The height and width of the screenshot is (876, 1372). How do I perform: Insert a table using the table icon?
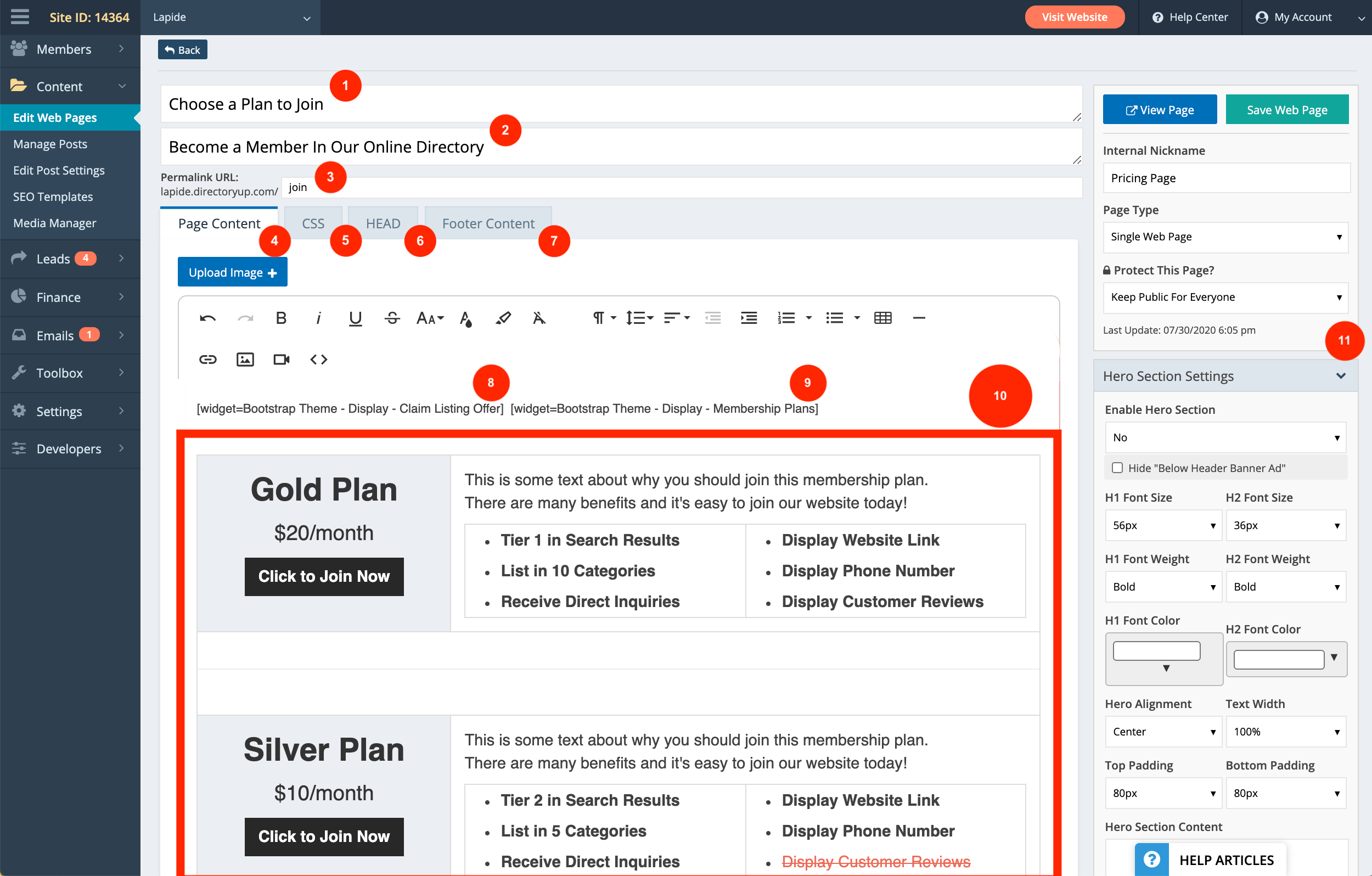click(x=882, y=318)
